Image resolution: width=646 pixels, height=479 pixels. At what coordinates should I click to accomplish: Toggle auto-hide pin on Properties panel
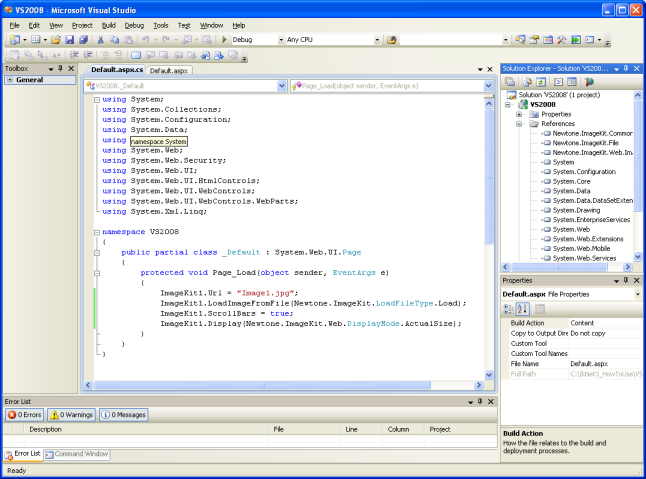click(x=626, y=280)
